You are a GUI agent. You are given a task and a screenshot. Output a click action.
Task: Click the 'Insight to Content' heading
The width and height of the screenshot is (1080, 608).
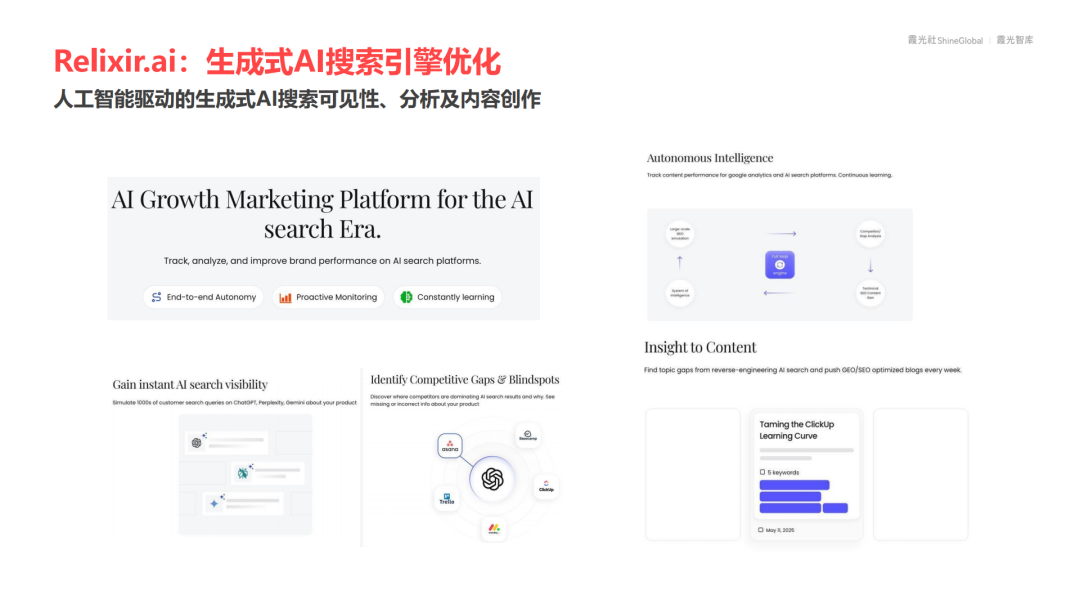tap(700, 347)
